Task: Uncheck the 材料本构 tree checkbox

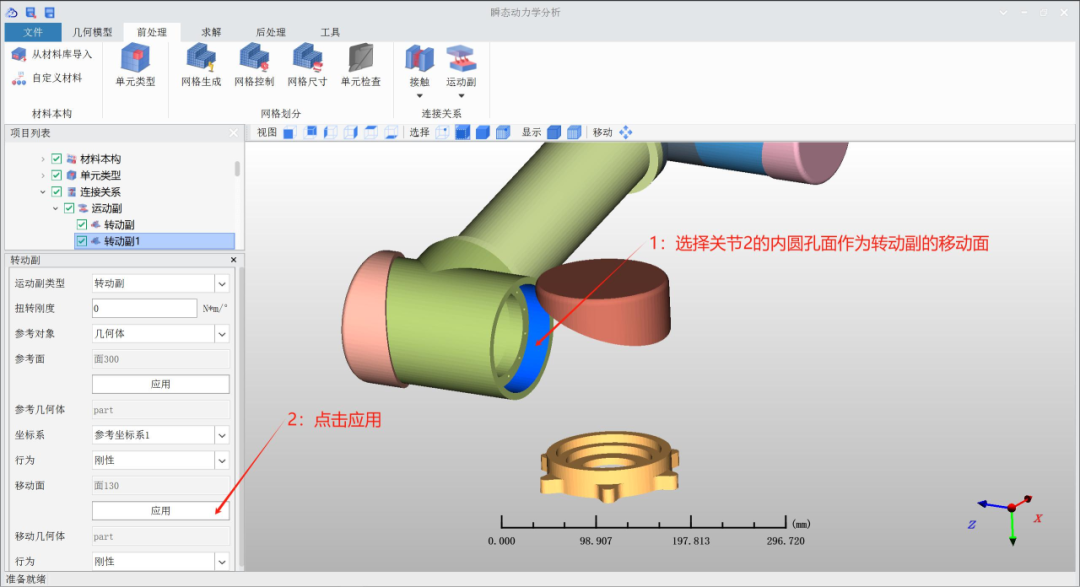Action: click(56, 158)
